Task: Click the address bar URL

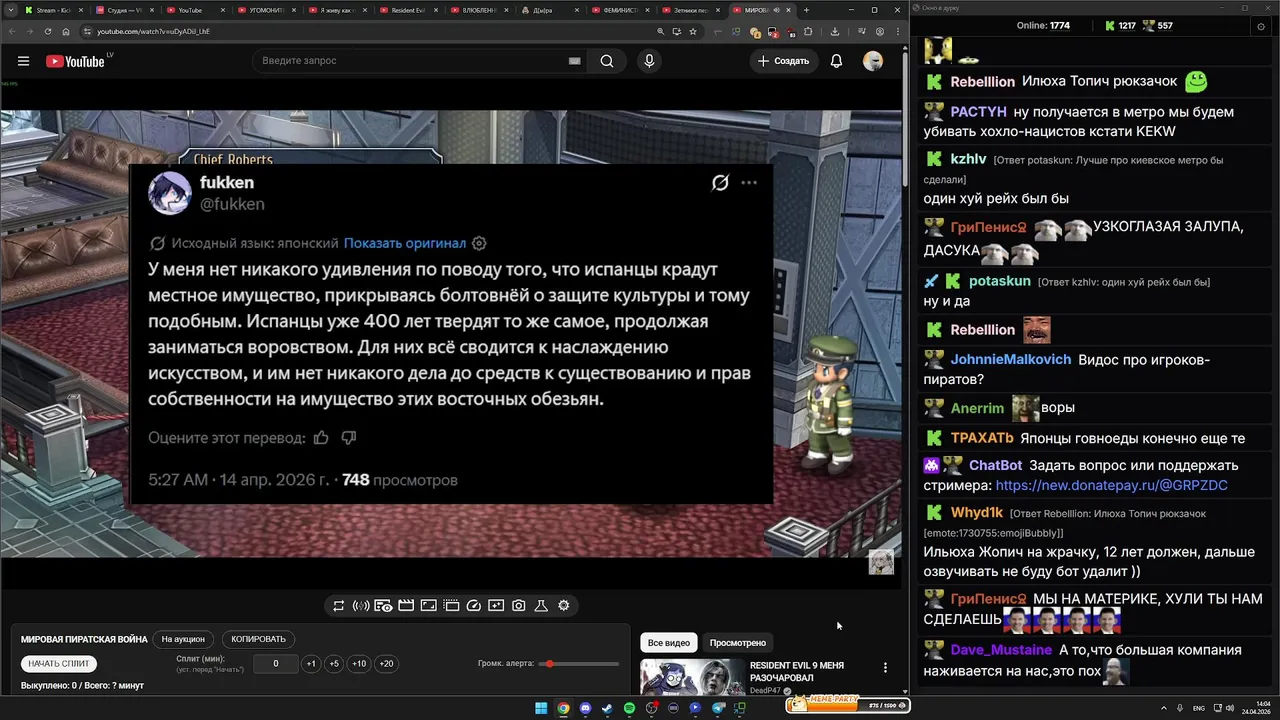Action: (153, 31)
